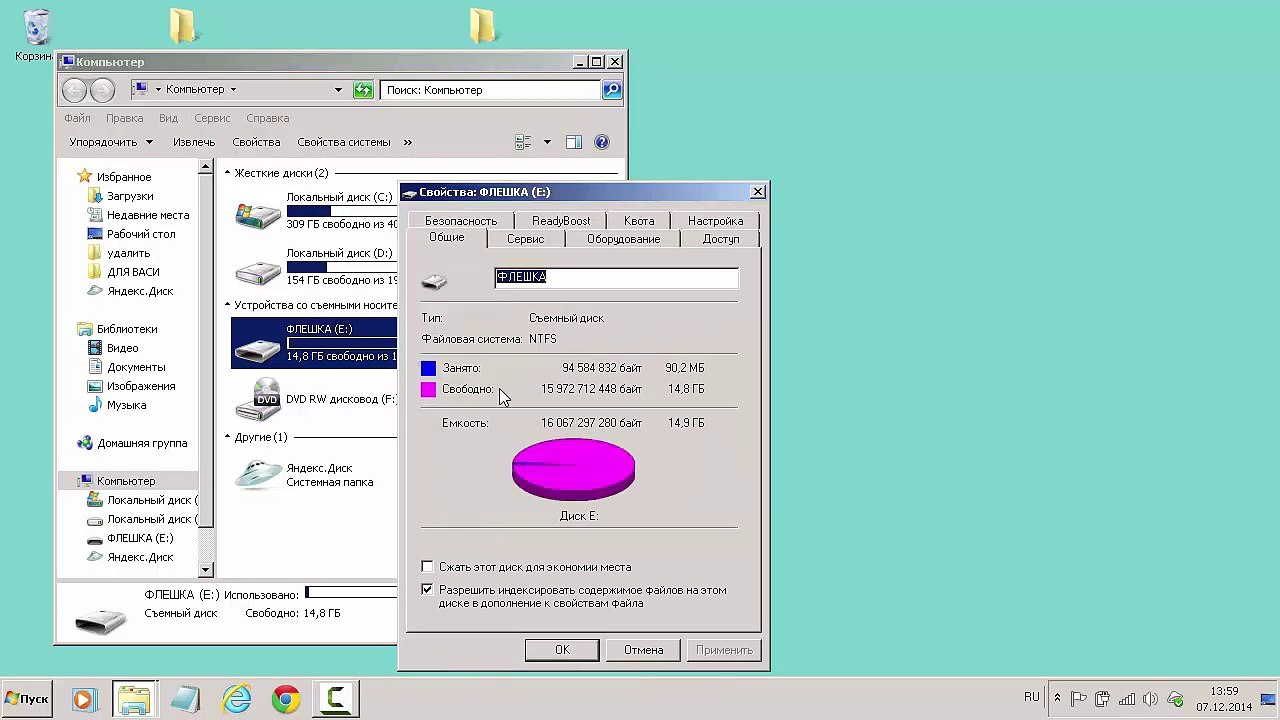Select the Local Disk (C:) drive icon
Image resolution: width=1280 pixels, height=720 pixels.
257,213
